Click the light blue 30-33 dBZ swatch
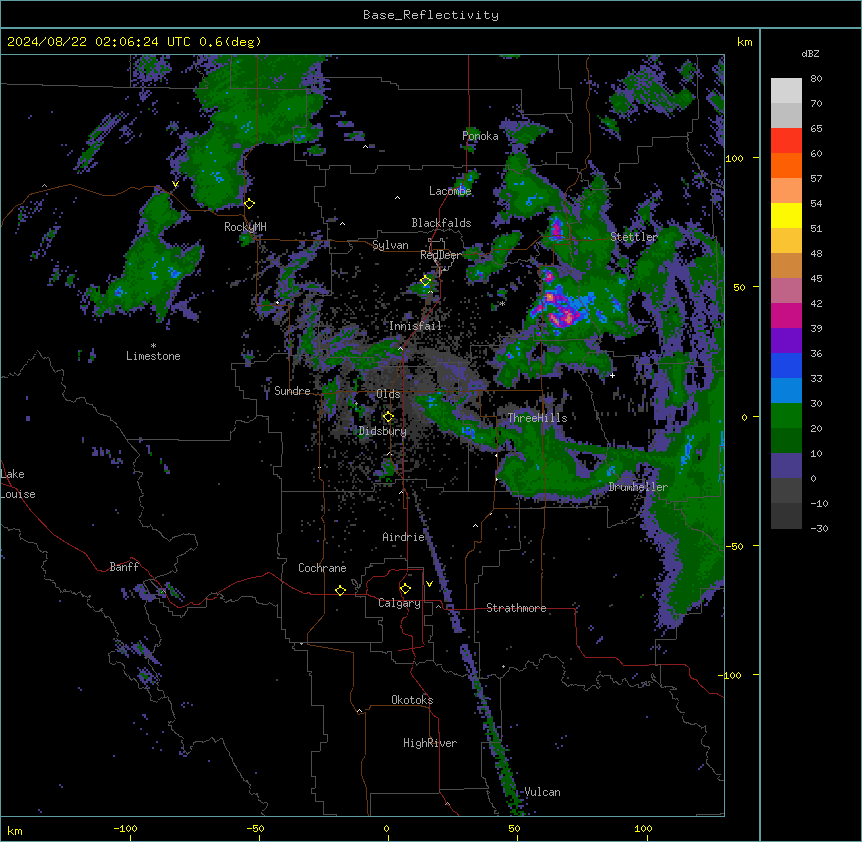862x842 pixels. [786, 391]
